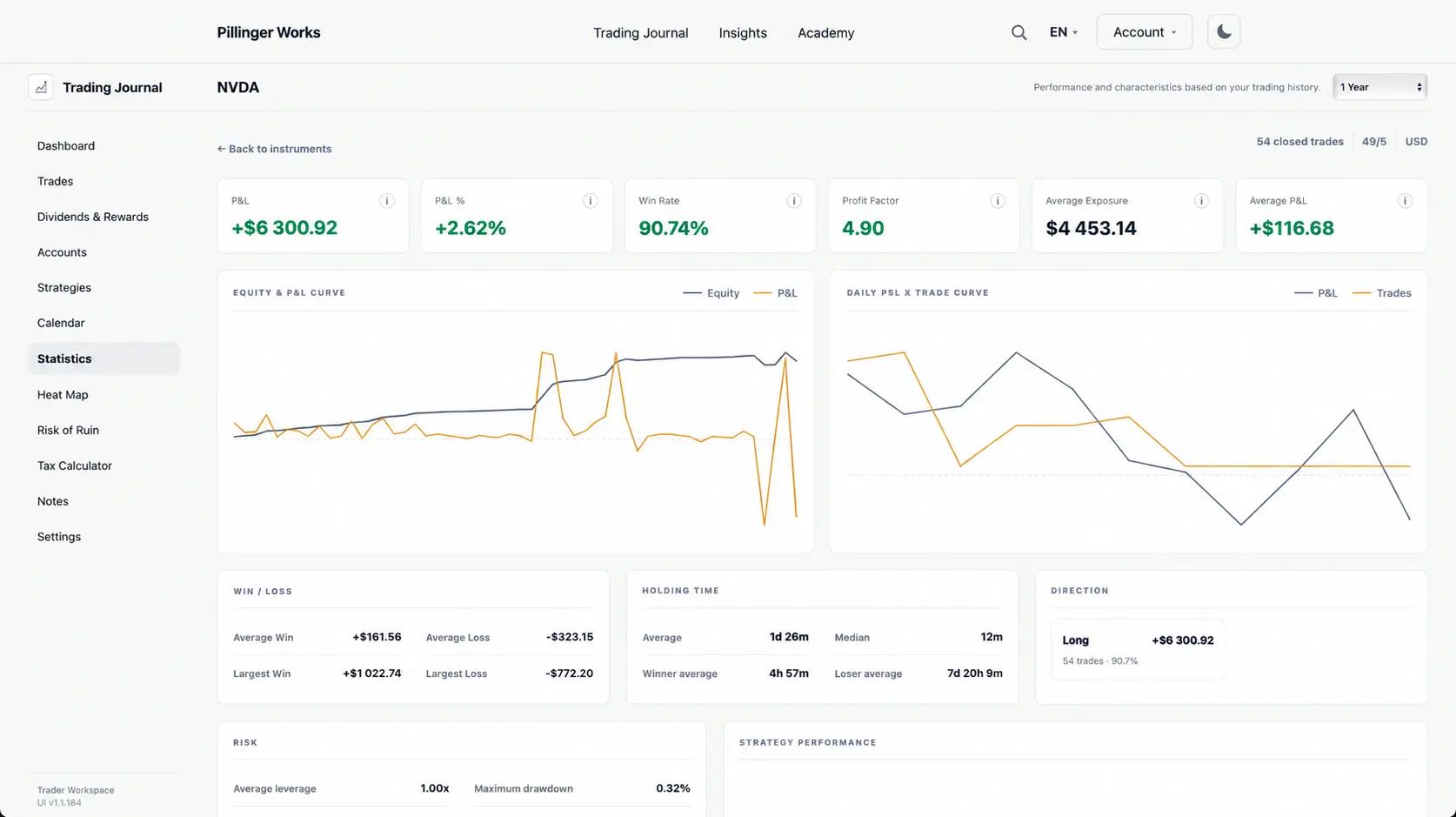Click Back to instruments link
The width and height of the screenshot is (1456, 817).
tap(274, 149)
